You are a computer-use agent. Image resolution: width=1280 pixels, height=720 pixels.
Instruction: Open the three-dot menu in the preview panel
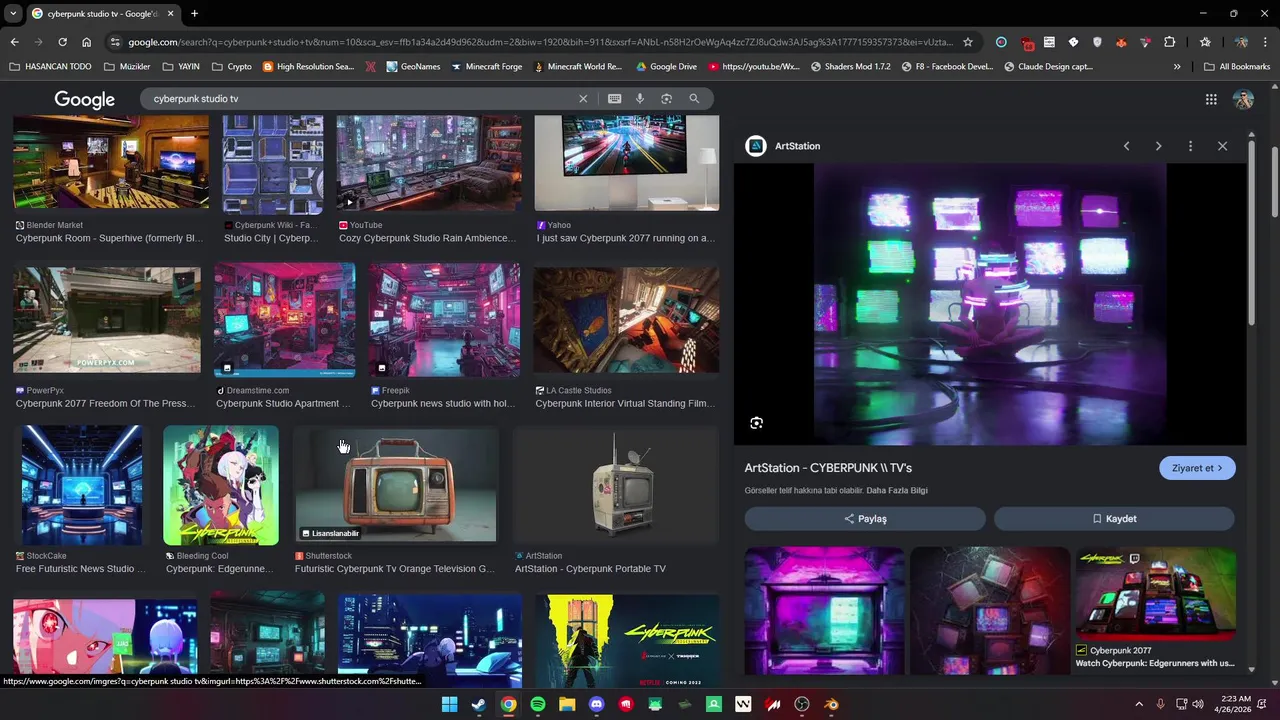tap(1190, 146)
